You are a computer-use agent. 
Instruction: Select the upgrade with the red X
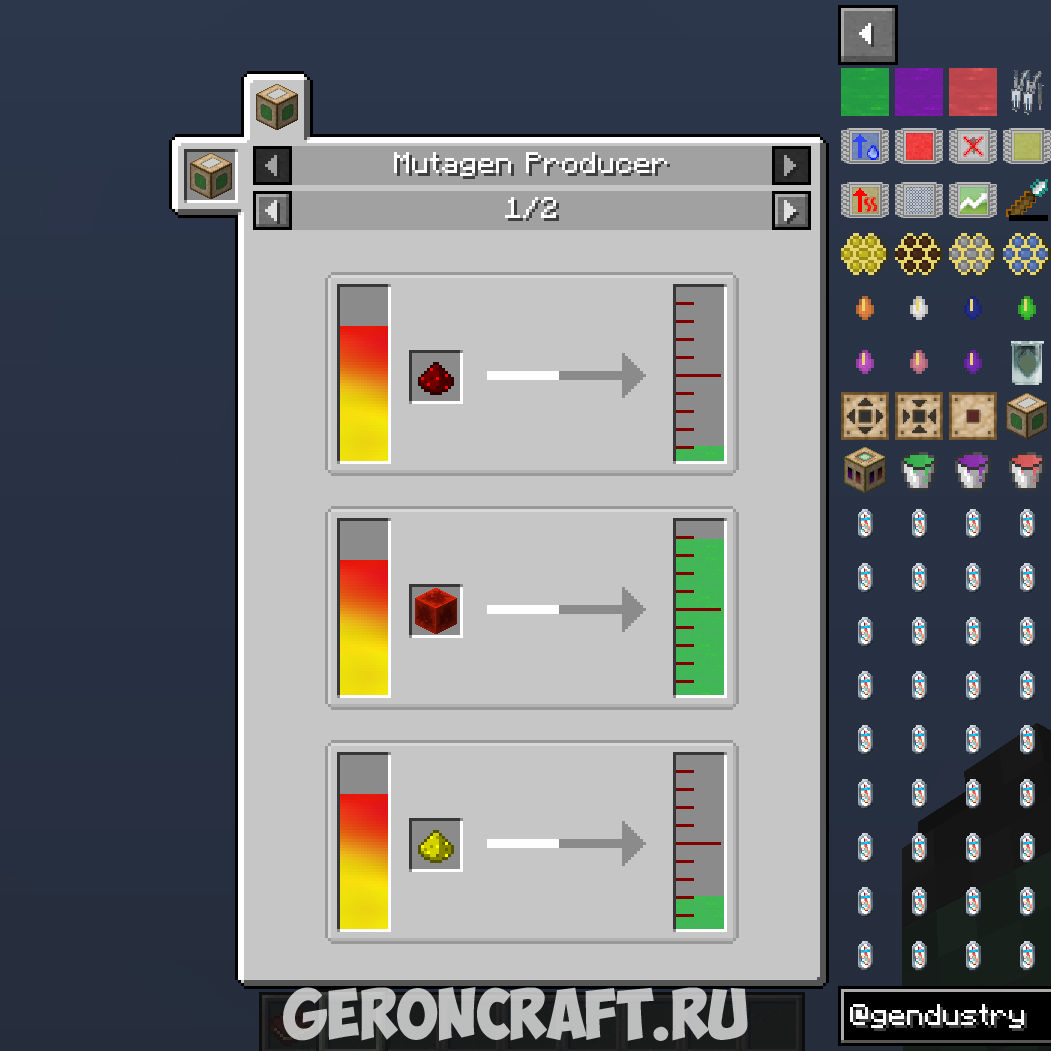[973, 146]
